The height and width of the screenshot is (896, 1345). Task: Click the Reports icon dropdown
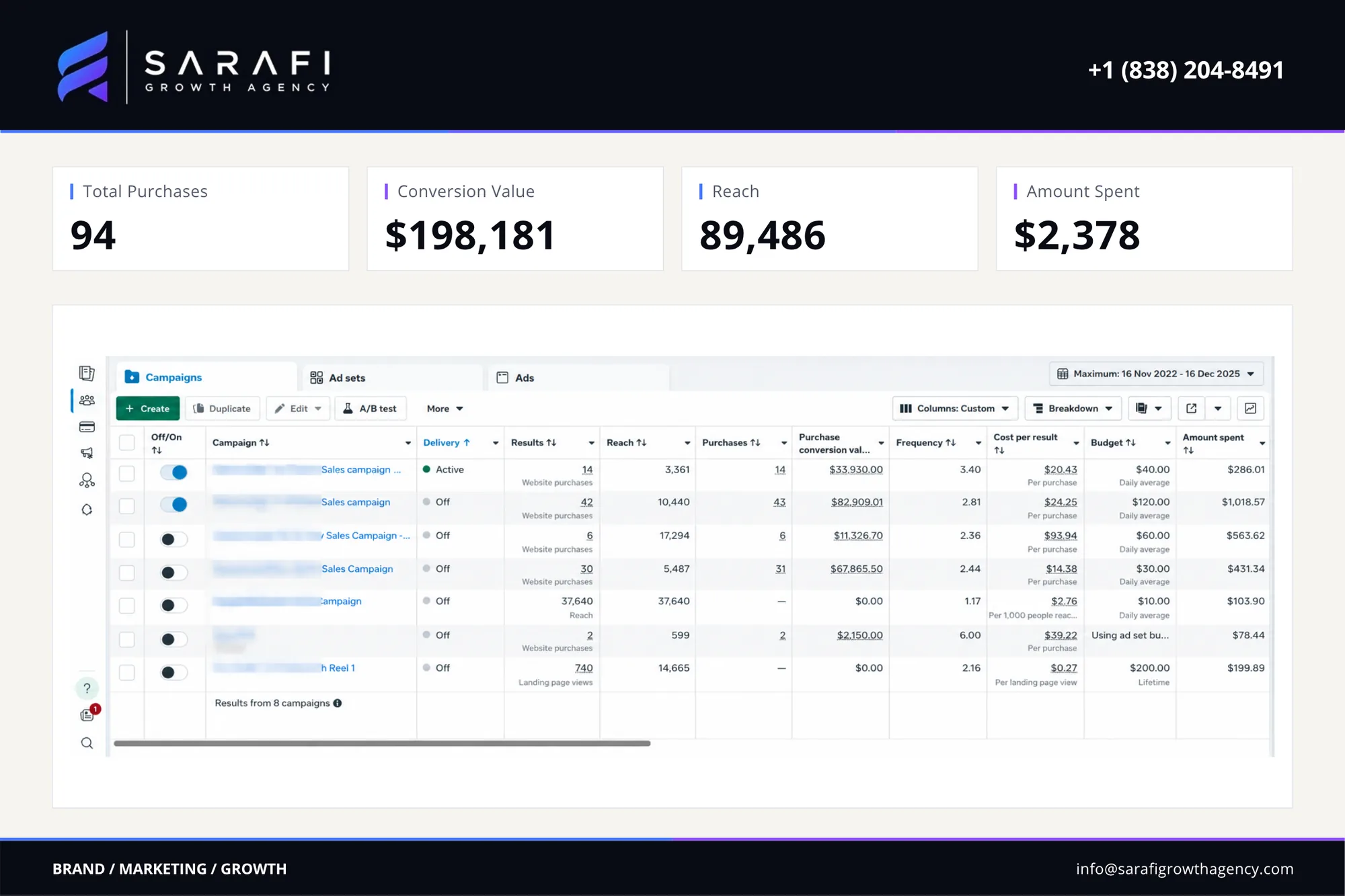click(x=1149, y=408)
